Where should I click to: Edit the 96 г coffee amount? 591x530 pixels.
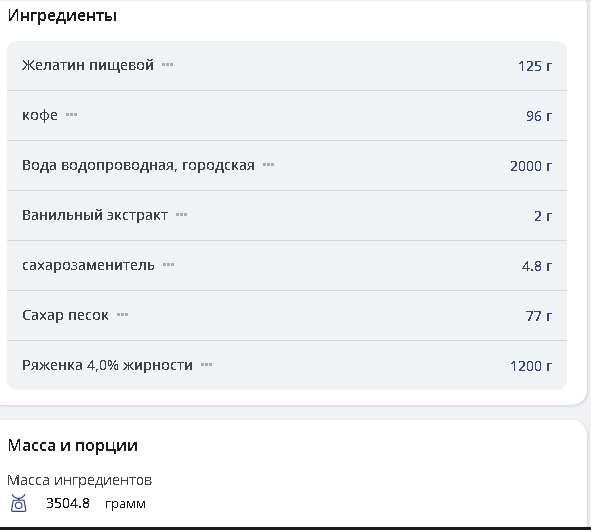[x=539, y=116]
